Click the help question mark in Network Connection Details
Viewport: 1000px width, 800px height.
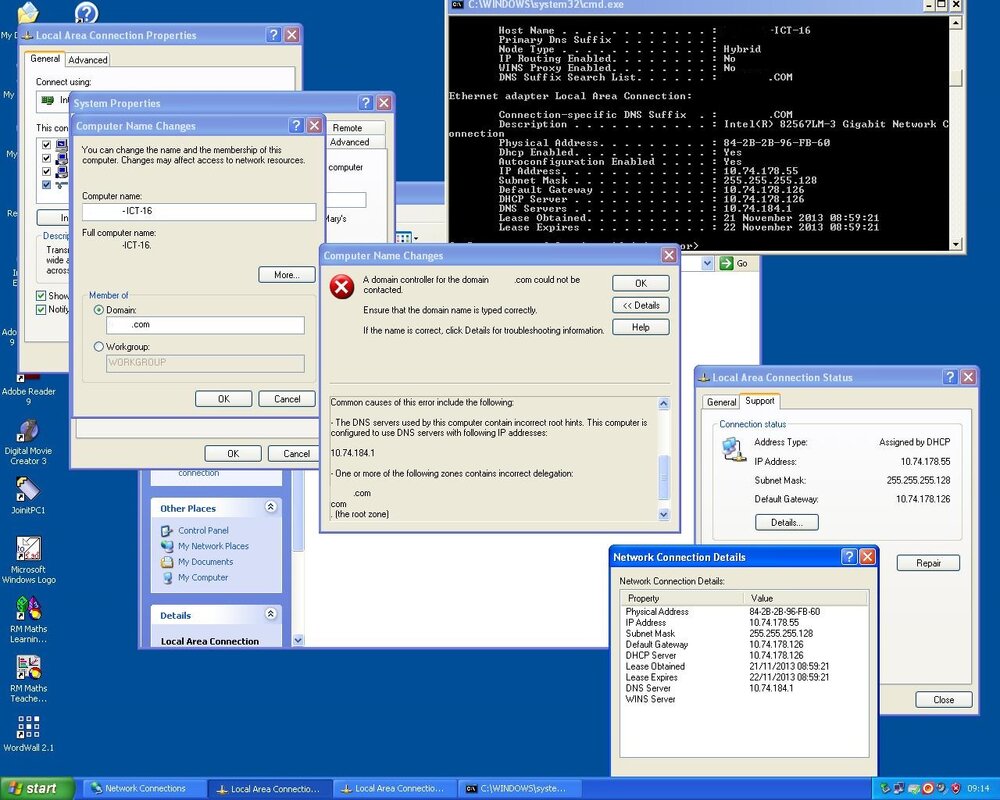click(x=849, y=557)
